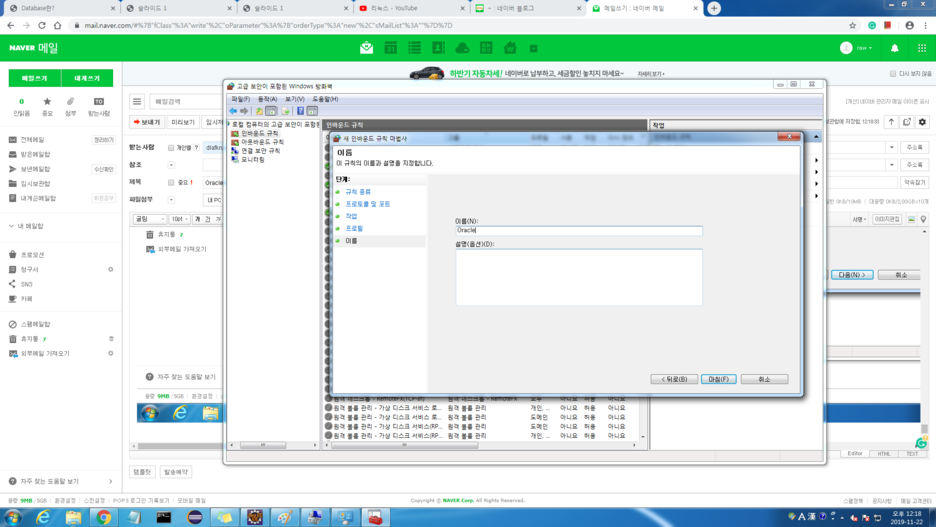936x527 pixels.
Task: Click the 뒤로(B) back button
Action: (674, 379)
